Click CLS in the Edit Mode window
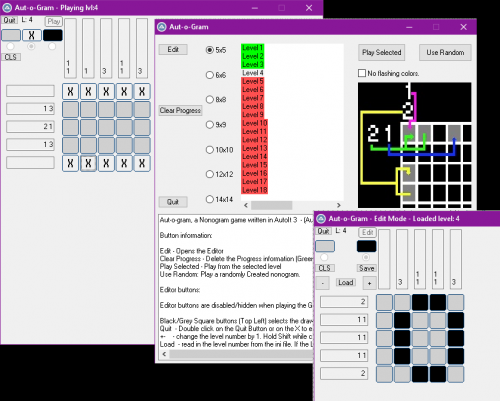This screenshot has width=500, height=401. (x=325, y=268)
